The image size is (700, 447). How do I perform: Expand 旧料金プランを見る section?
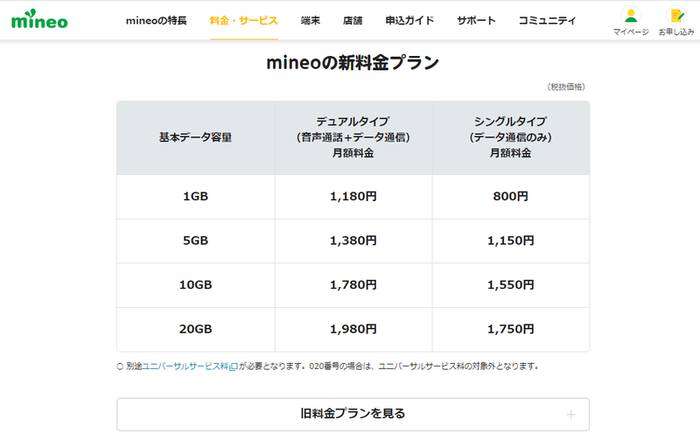(353, 414)
